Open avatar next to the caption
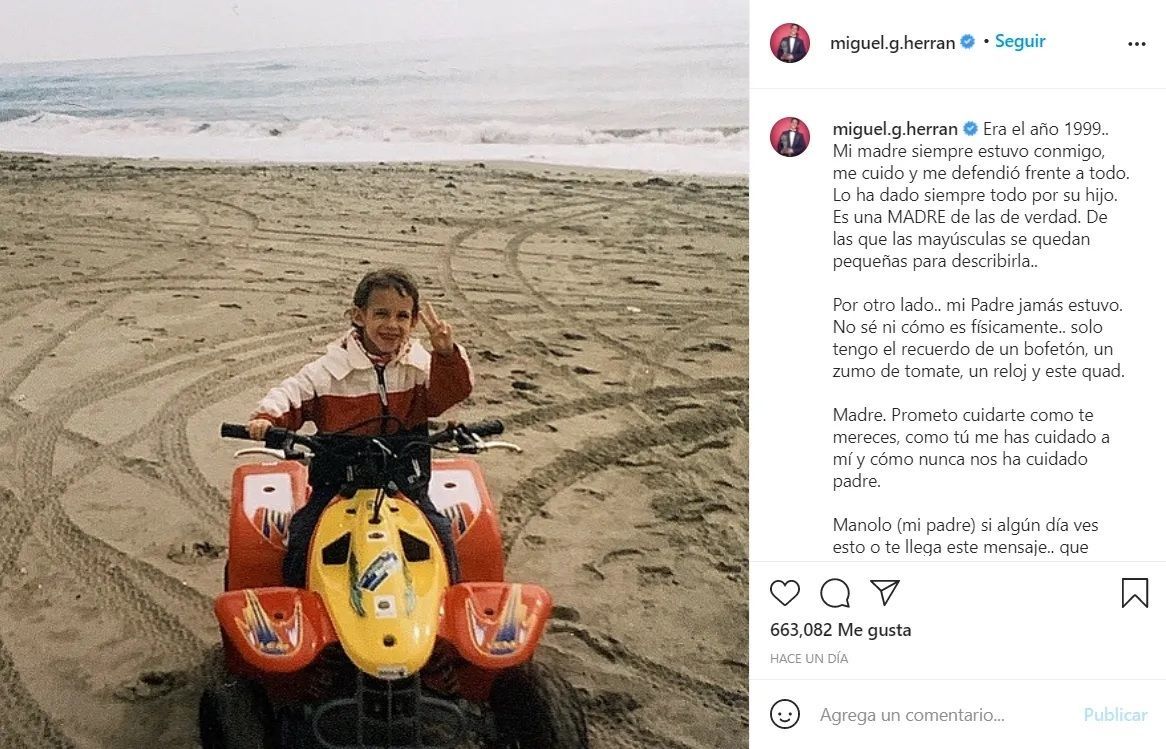1166x749 pixels. point(790,137)
